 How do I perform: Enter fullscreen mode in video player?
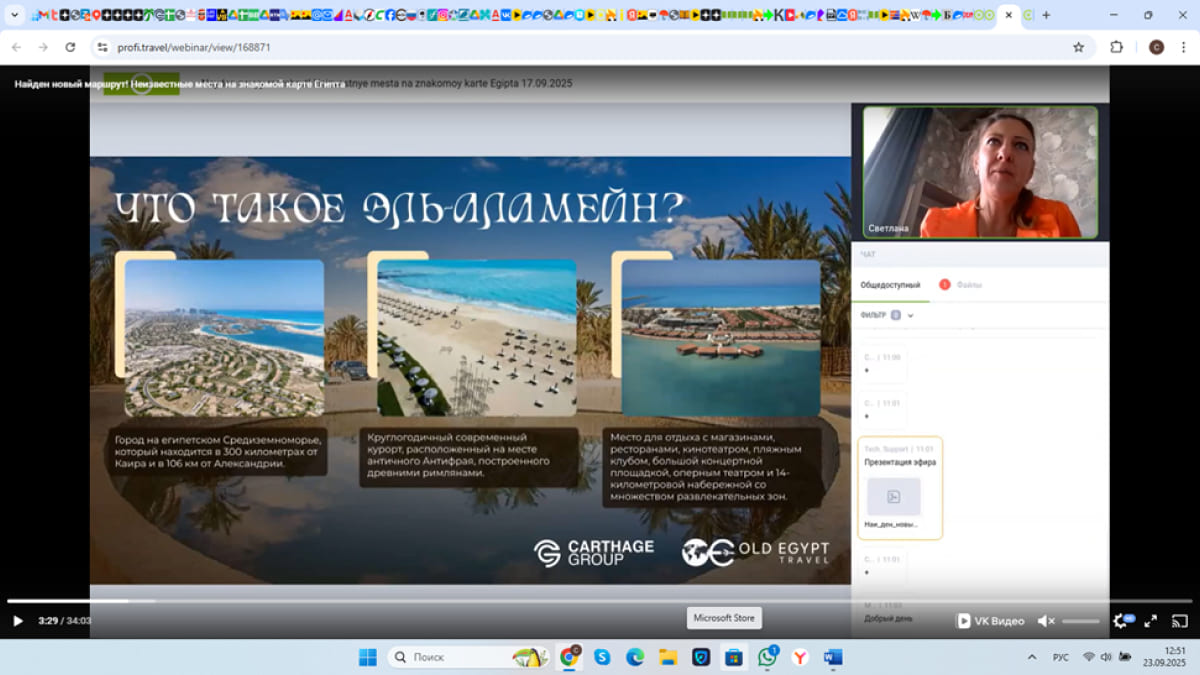[x=1150, y=621]
